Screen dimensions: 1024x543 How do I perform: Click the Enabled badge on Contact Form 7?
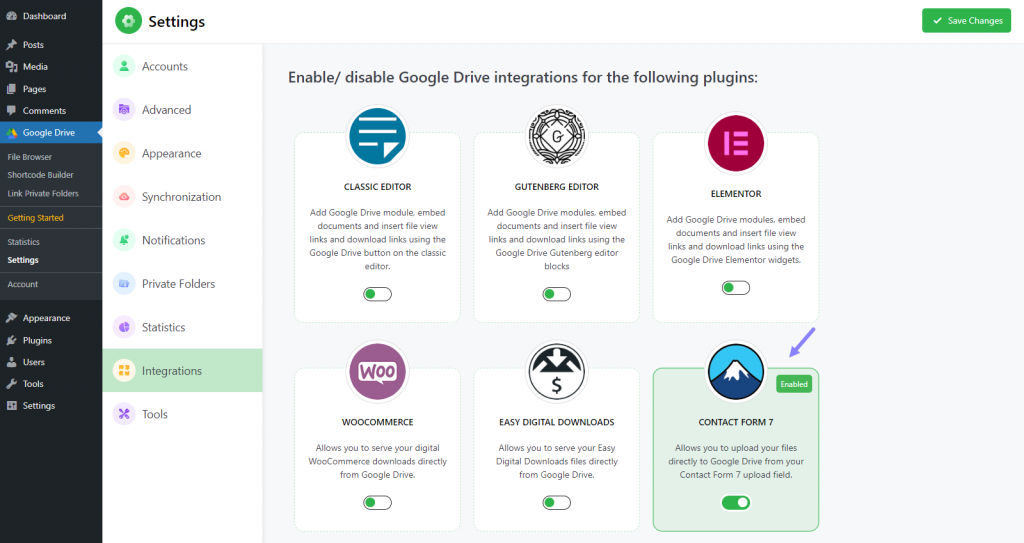(794, 384)
